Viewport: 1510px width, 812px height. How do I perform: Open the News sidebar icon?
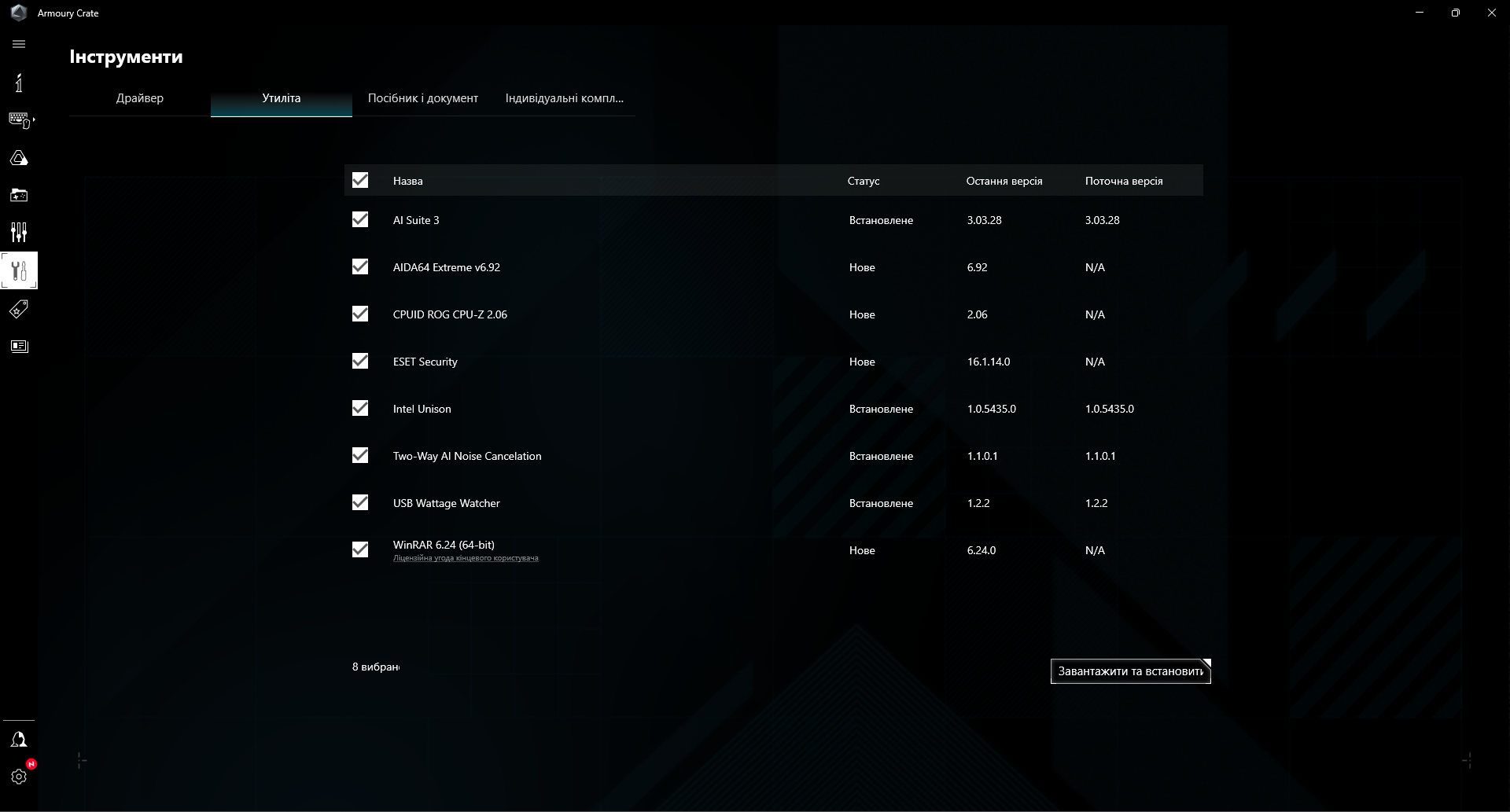tap(19, 347)
